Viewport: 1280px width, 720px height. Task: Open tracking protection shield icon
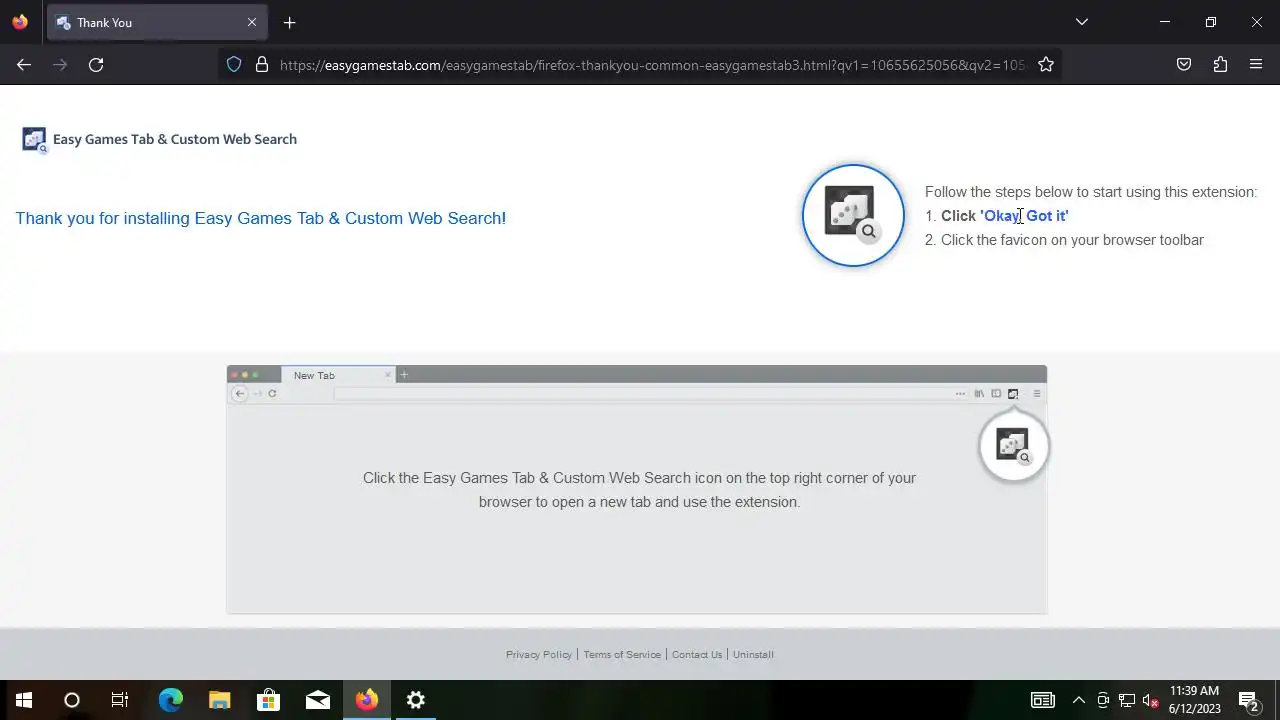click(234, 64)
